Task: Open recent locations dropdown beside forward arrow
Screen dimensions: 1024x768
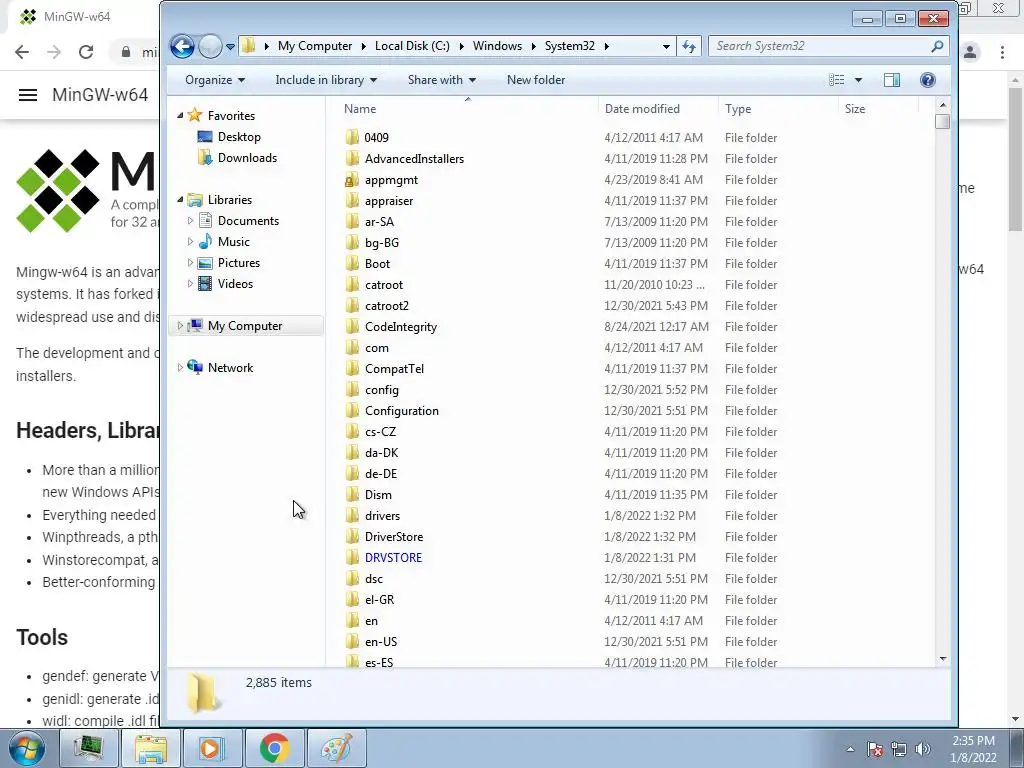Action: 230,46
